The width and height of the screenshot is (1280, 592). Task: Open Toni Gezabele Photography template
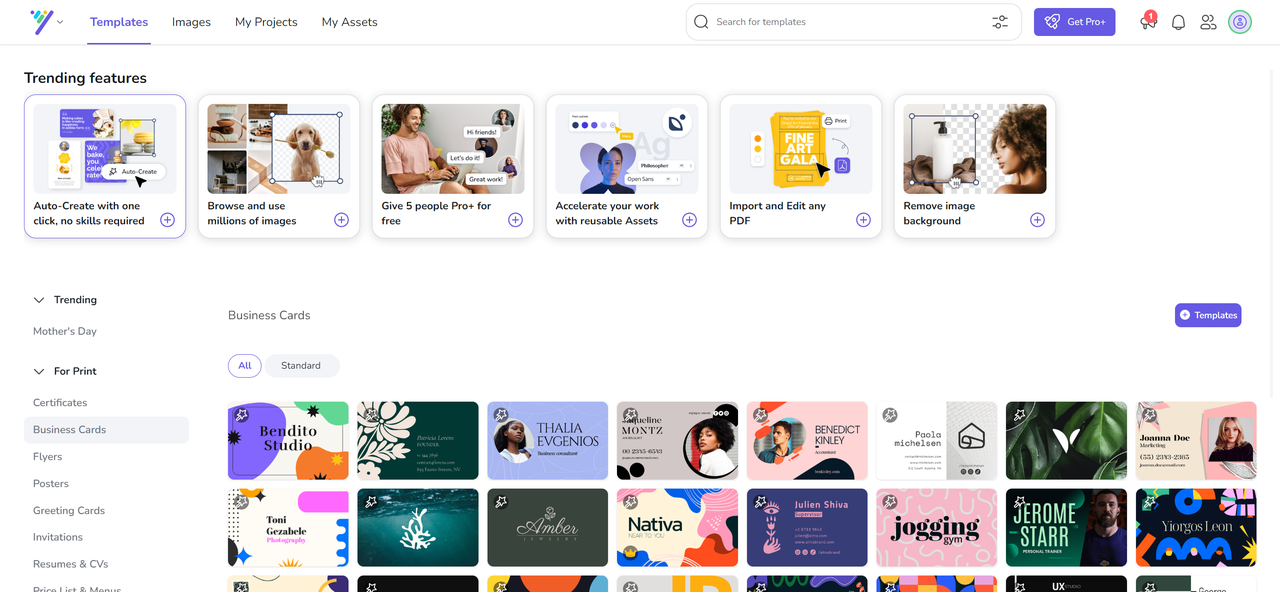288,528
